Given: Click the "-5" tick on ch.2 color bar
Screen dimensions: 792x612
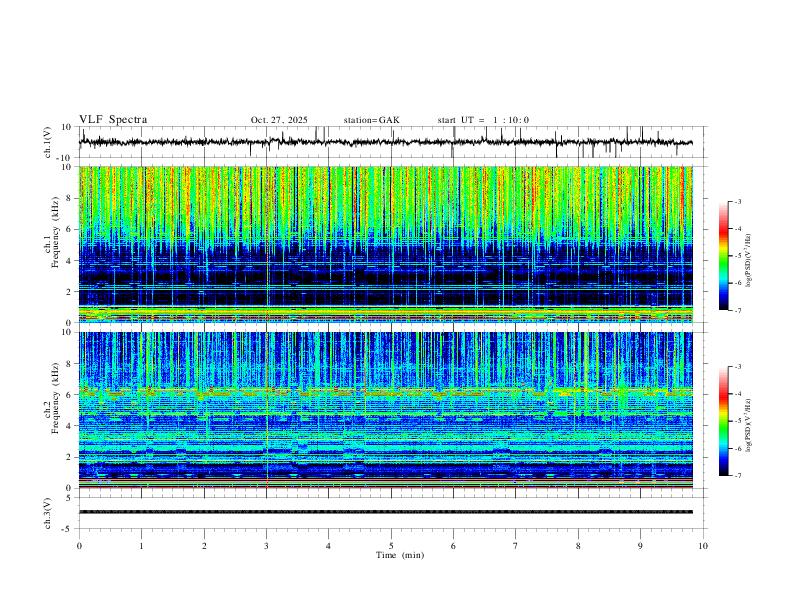Looking at the screenshot, I should point(737,421).
